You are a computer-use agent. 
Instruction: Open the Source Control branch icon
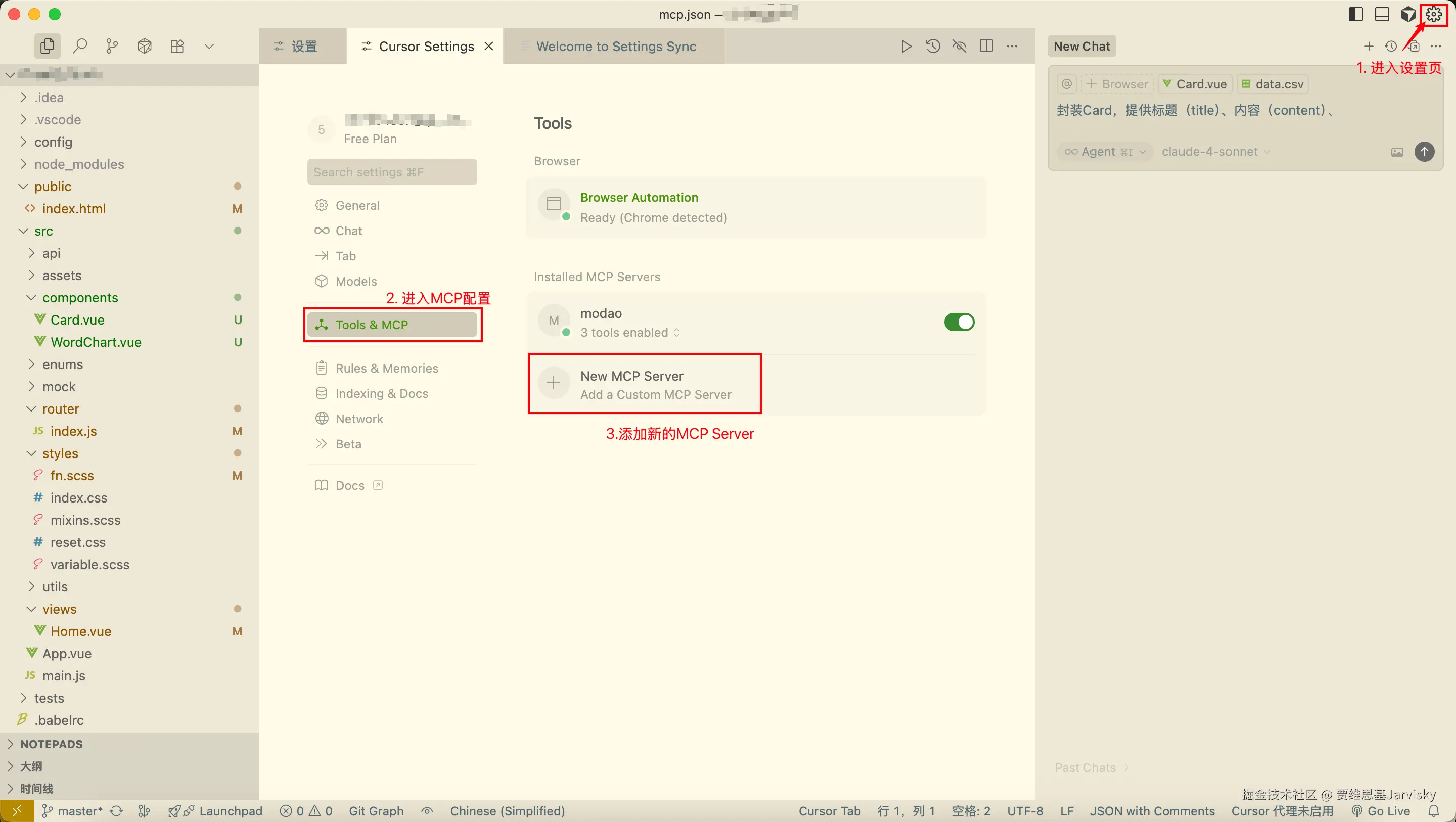[x=112, y=46]
